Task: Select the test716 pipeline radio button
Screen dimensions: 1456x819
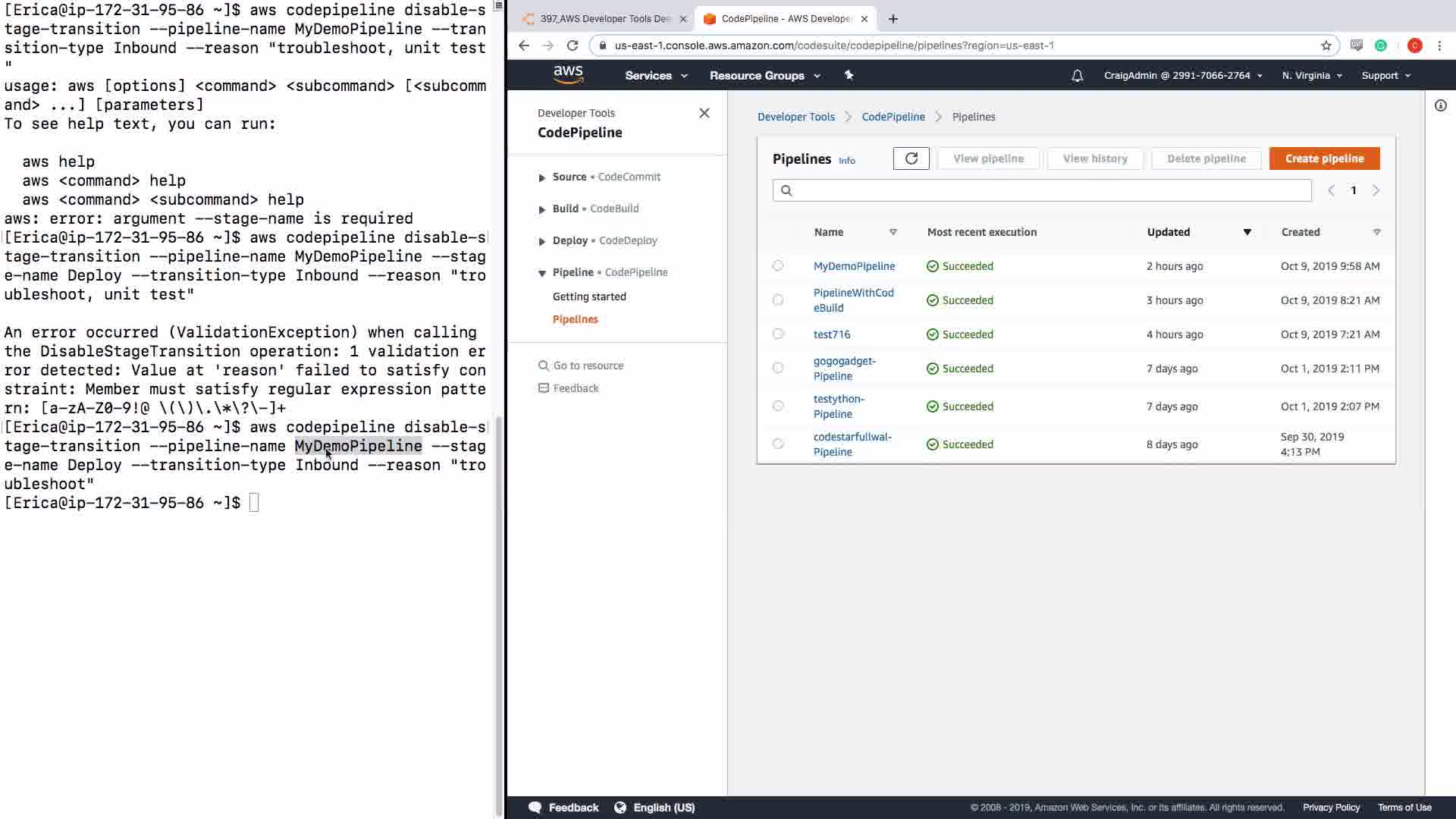Action: [778, 334]
